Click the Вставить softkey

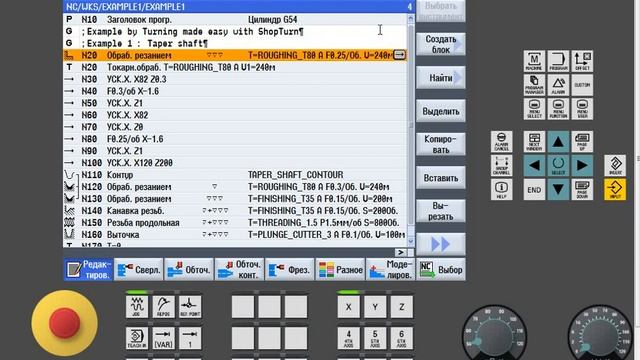pos(441,178)
